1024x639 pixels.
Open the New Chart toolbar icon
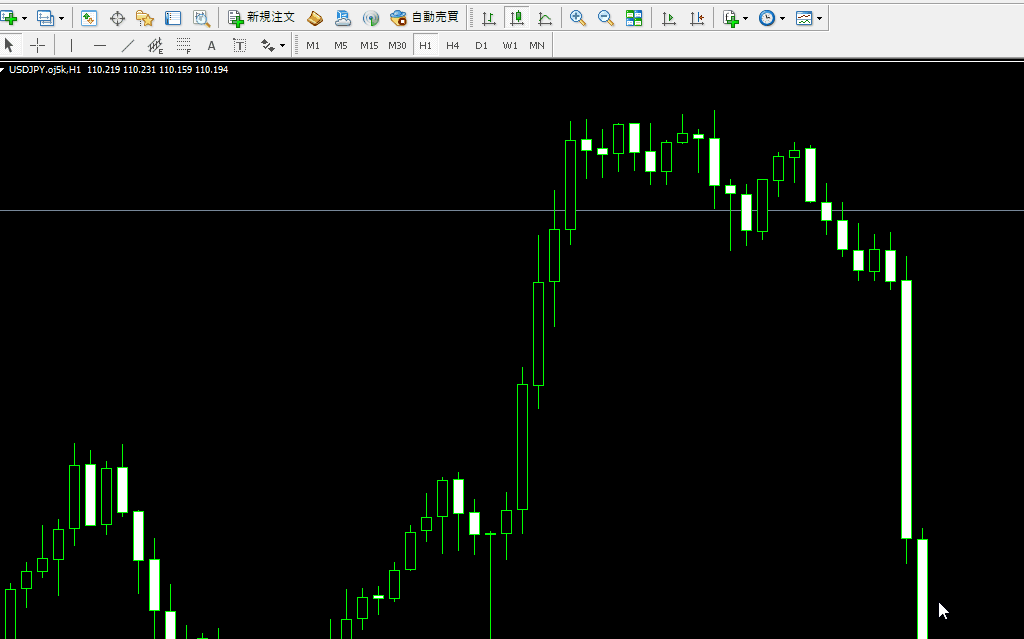tap(8, 18)
